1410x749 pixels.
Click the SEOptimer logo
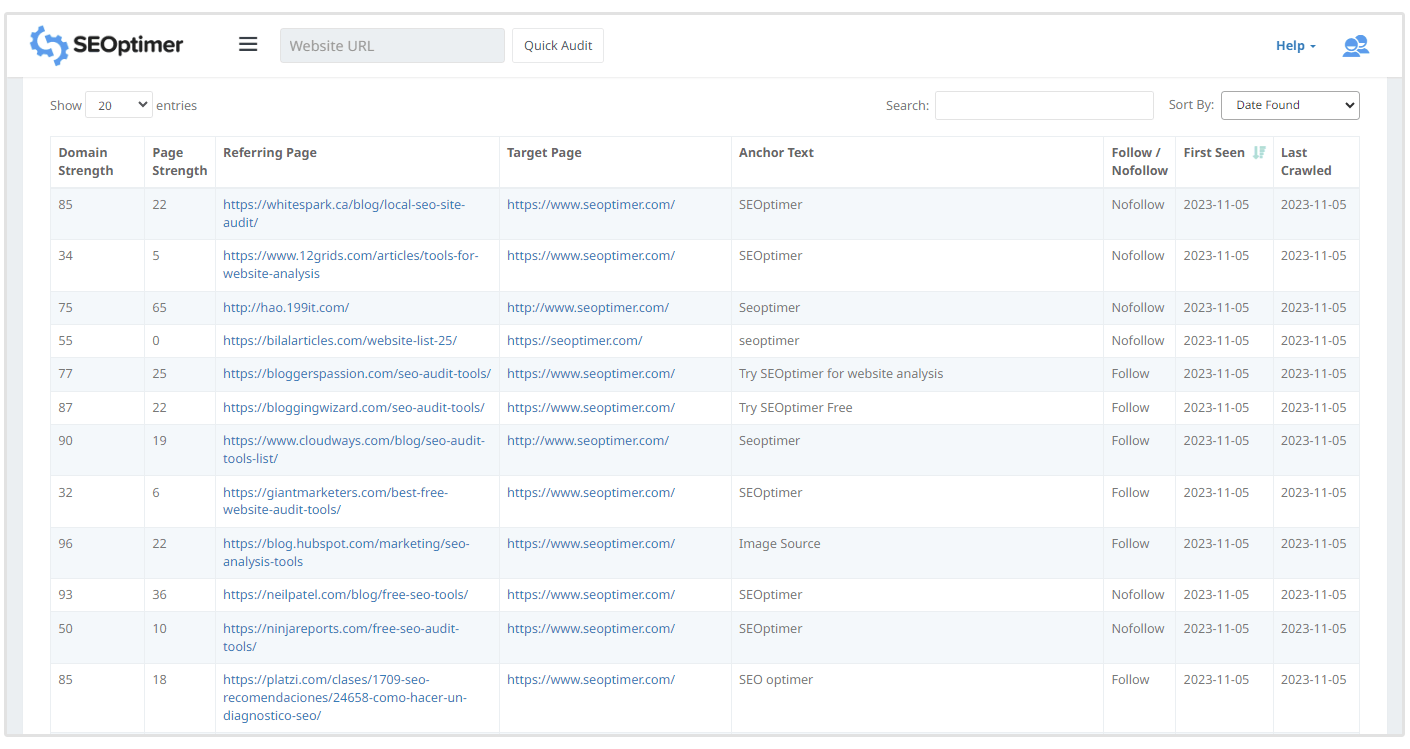click(107, 45)
